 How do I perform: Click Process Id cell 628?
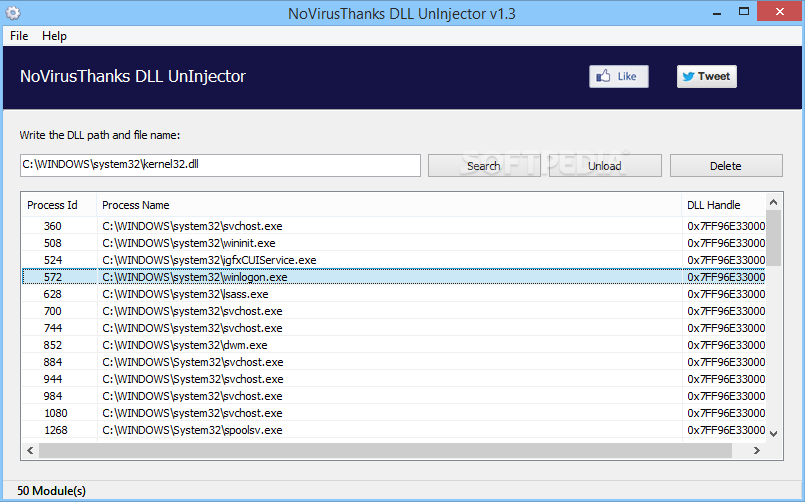tap(53, 294)
